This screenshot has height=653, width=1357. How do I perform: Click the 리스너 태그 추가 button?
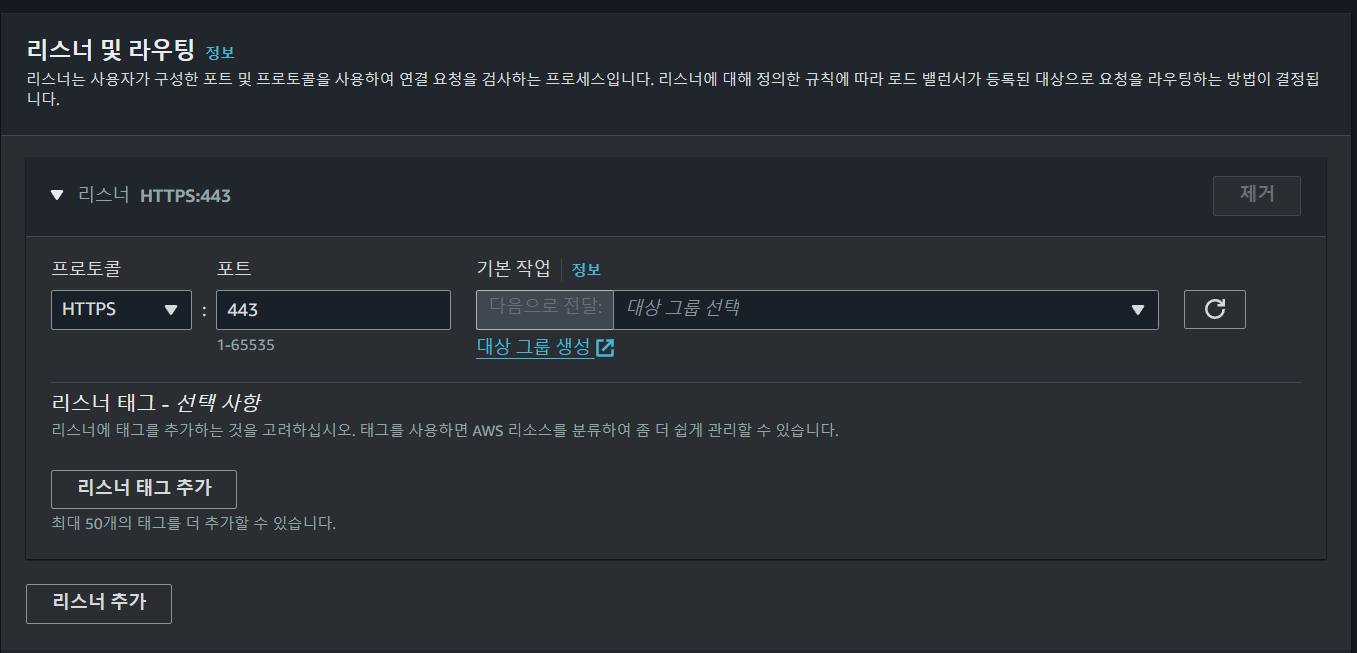click(144, 489)
